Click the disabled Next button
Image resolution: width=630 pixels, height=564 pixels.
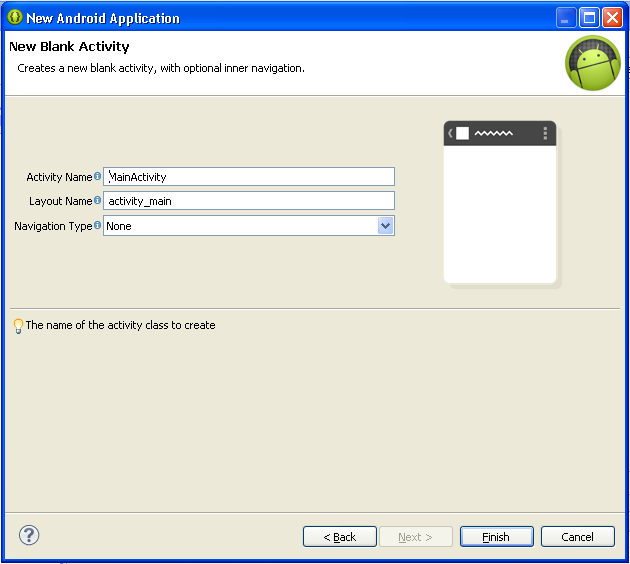click(x=416, y=537)
